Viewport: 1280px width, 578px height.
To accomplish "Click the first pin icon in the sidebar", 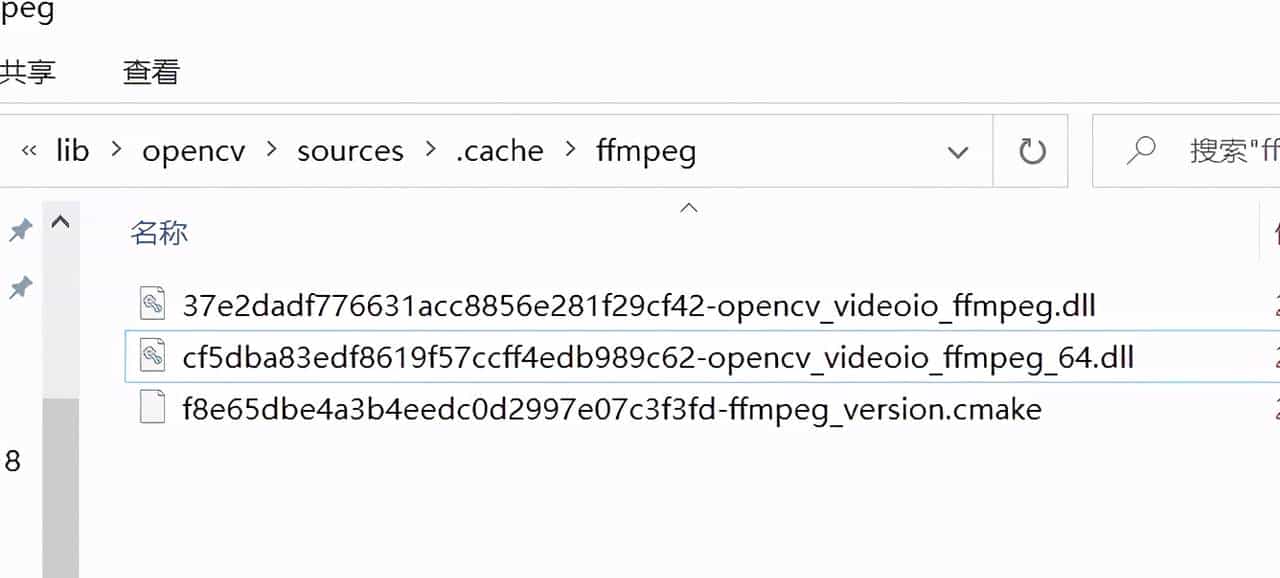I will (x=20, y=230).
